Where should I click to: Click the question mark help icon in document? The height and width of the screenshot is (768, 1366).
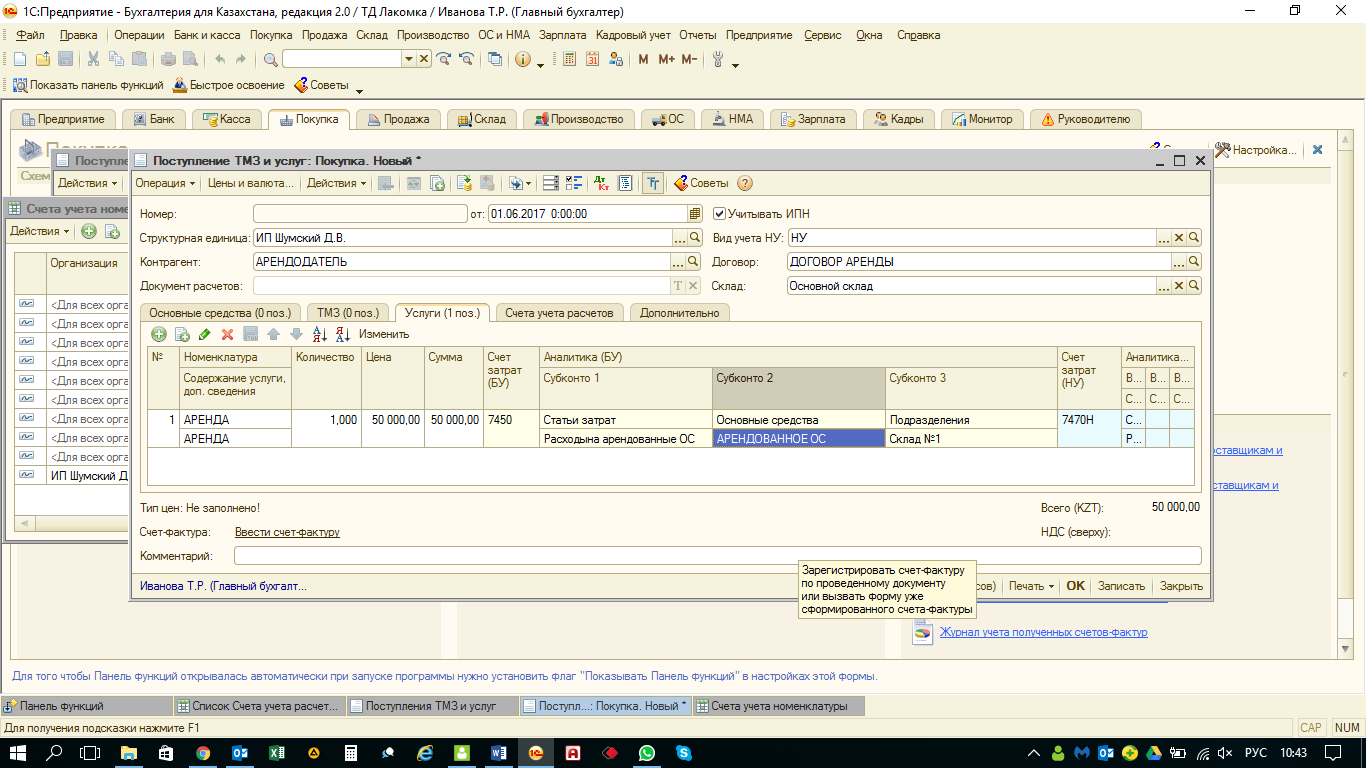744,183
